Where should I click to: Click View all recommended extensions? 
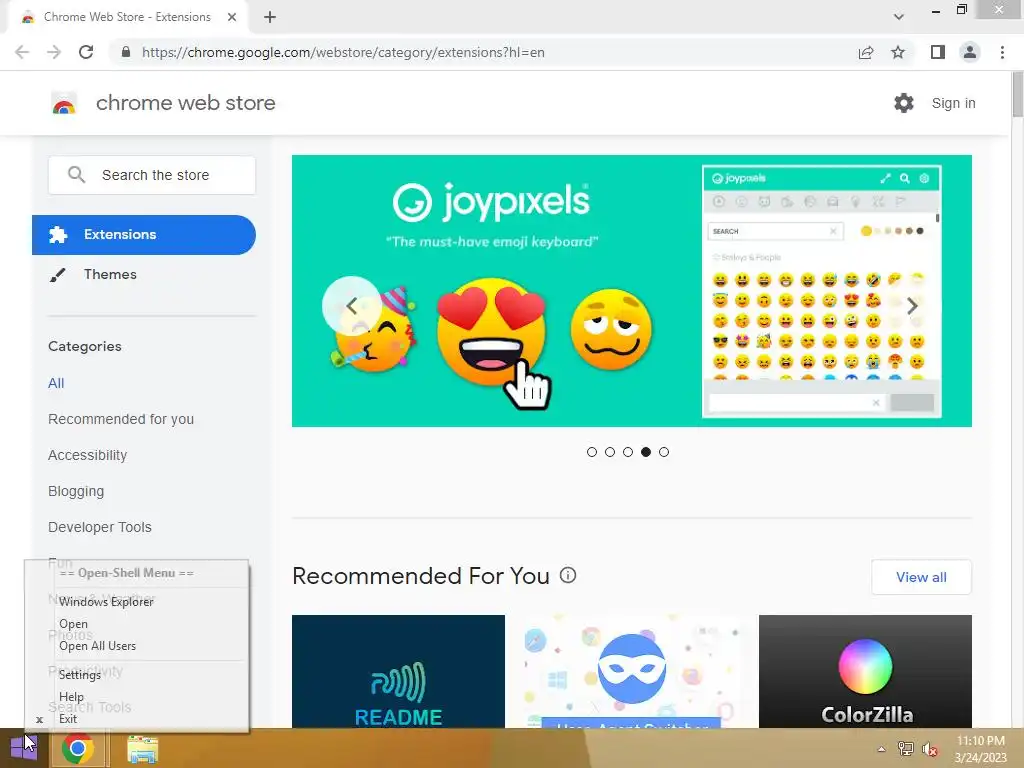[921, 577]
